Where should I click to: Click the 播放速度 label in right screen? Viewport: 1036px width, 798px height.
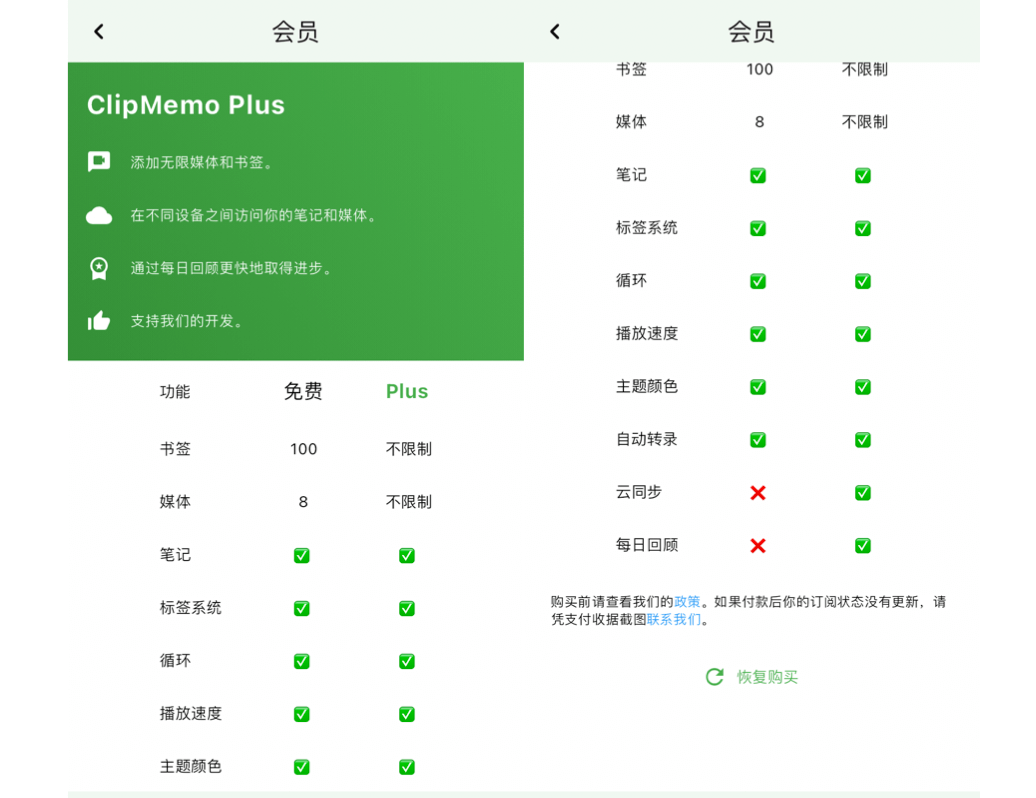(x=647, y=334)
